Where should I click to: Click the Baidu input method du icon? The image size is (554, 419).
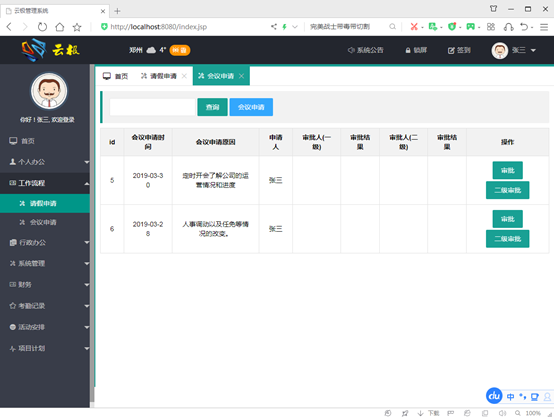(x=494, y=396)
